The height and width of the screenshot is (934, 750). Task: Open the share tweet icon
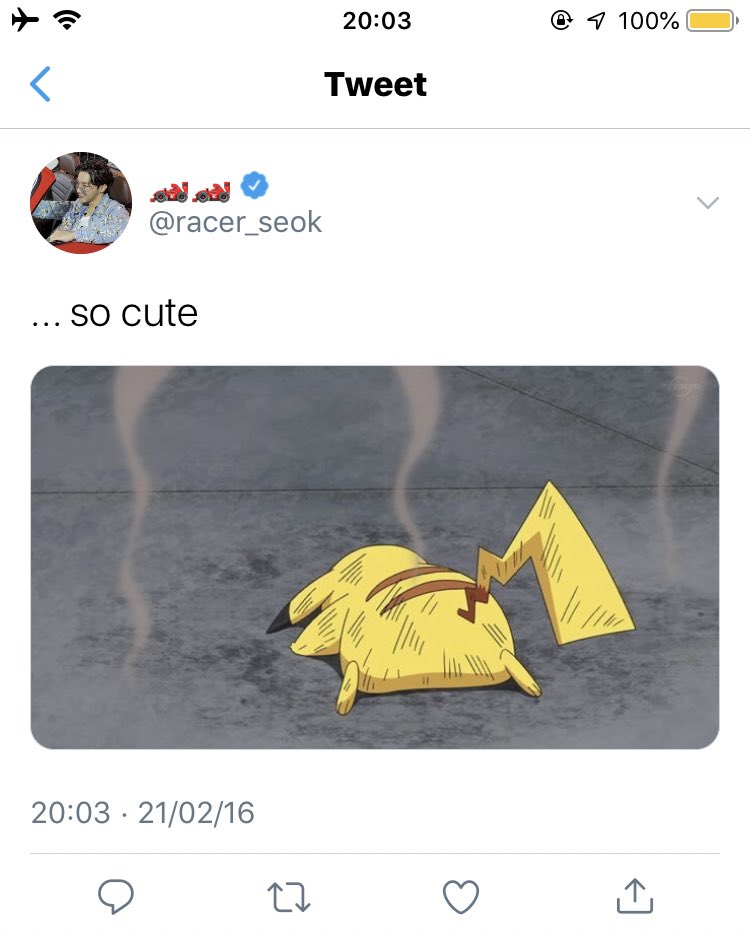tap(634, 895)
